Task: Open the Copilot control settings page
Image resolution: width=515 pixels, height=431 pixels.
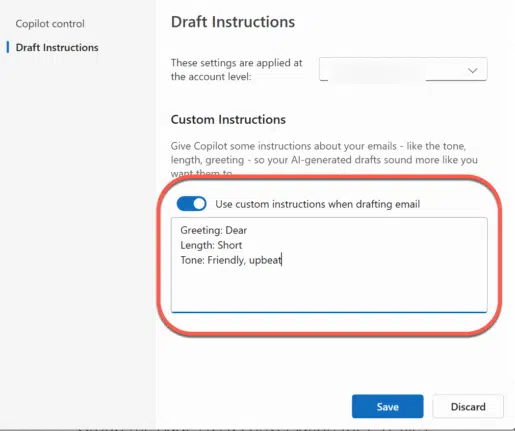Action: click(50, 24)
